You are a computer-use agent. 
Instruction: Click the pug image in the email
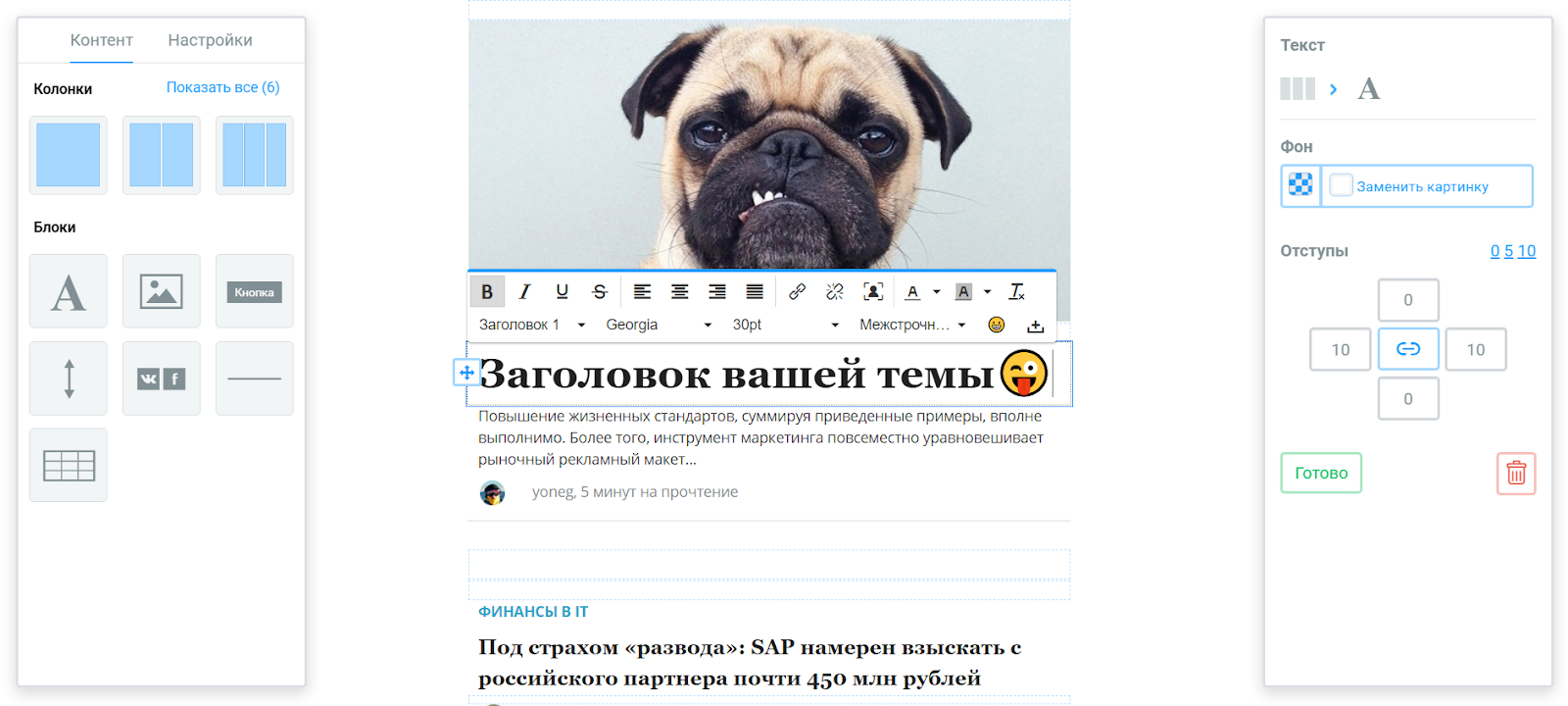pos(769,143)
